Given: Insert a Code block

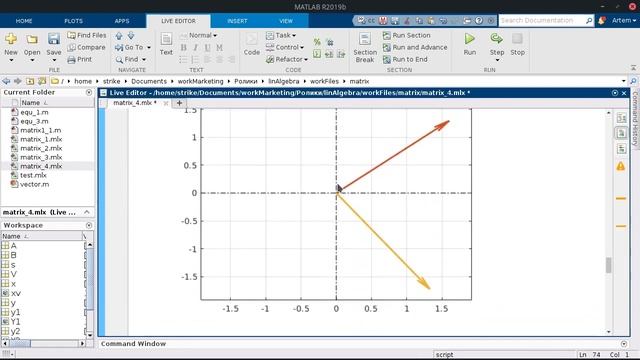Looking at the screenshot, I should tap(251, 44).
